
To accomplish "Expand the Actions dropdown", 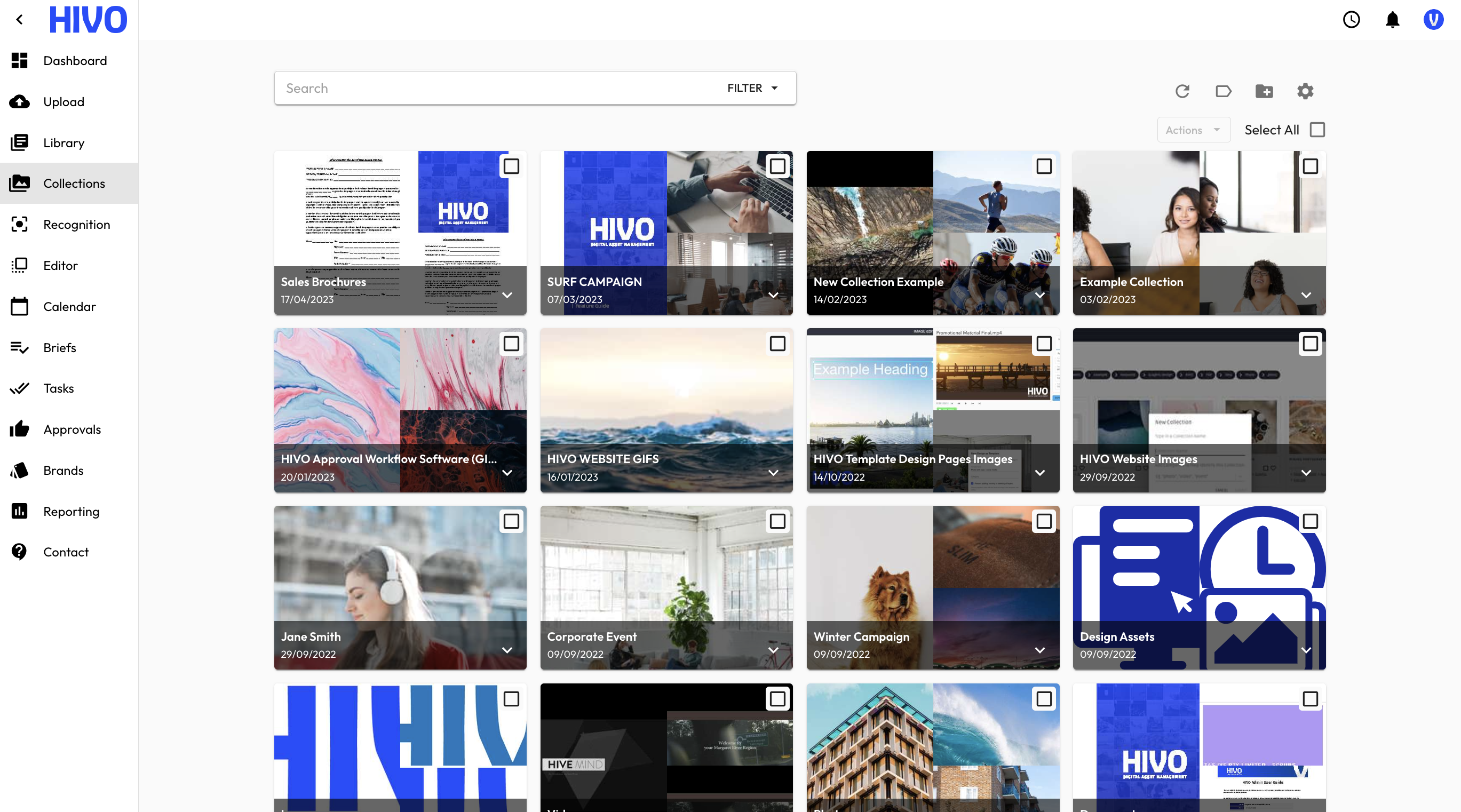I will tap(1193, 130).
